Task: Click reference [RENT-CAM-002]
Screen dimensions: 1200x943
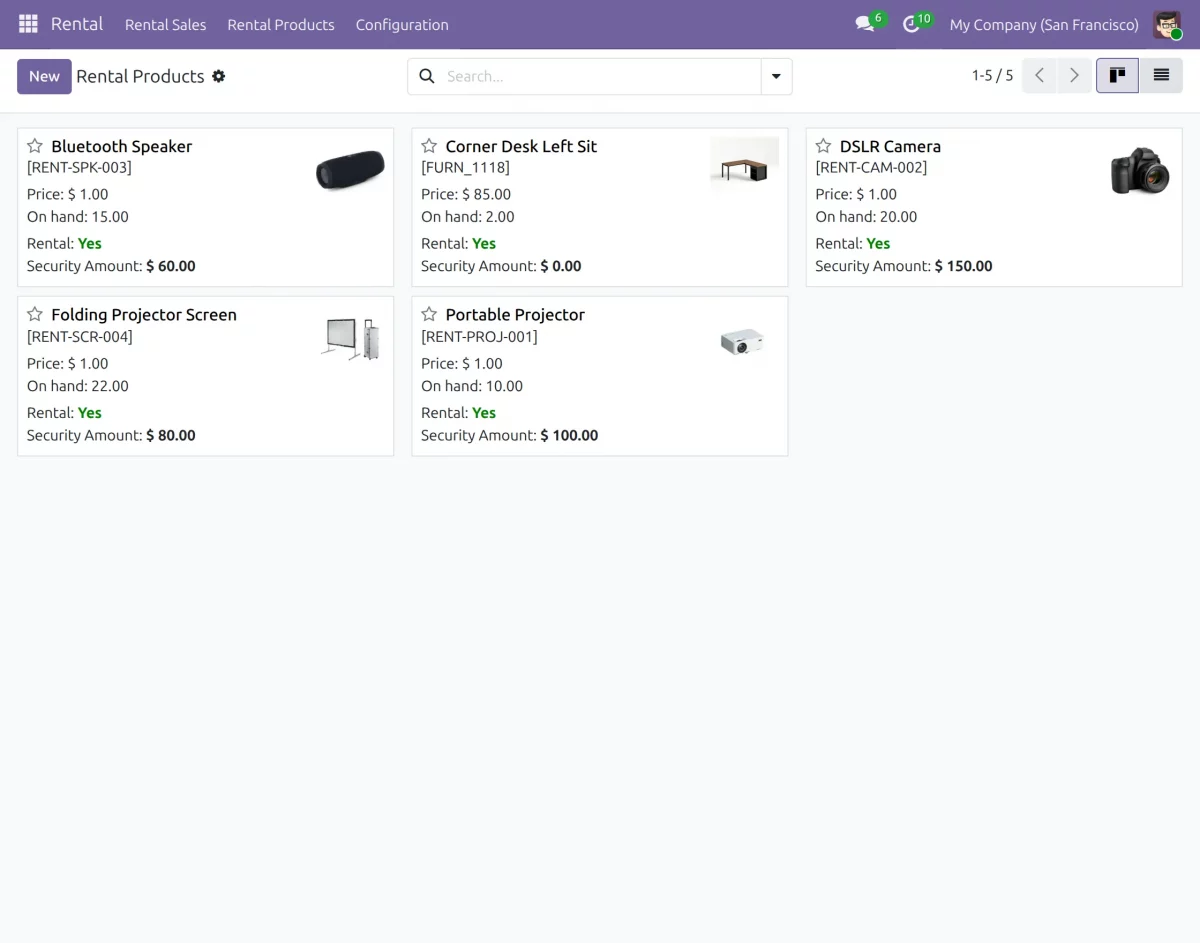Action: coord(871,167)
